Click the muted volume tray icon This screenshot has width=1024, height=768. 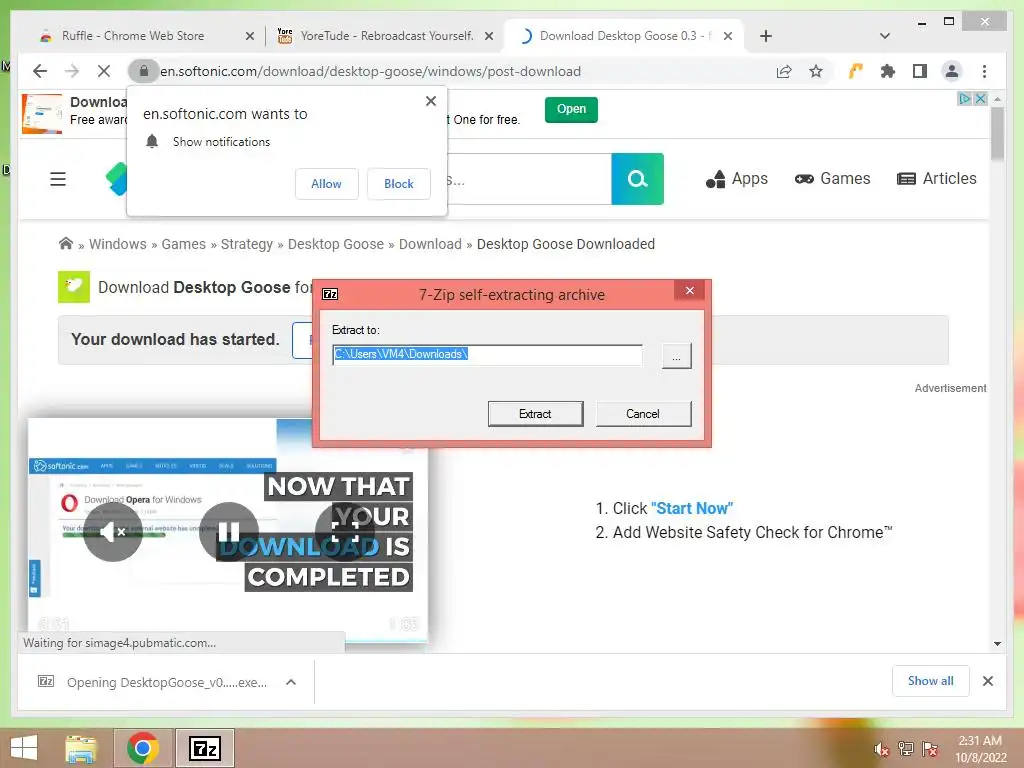click(x=881, y=750)
